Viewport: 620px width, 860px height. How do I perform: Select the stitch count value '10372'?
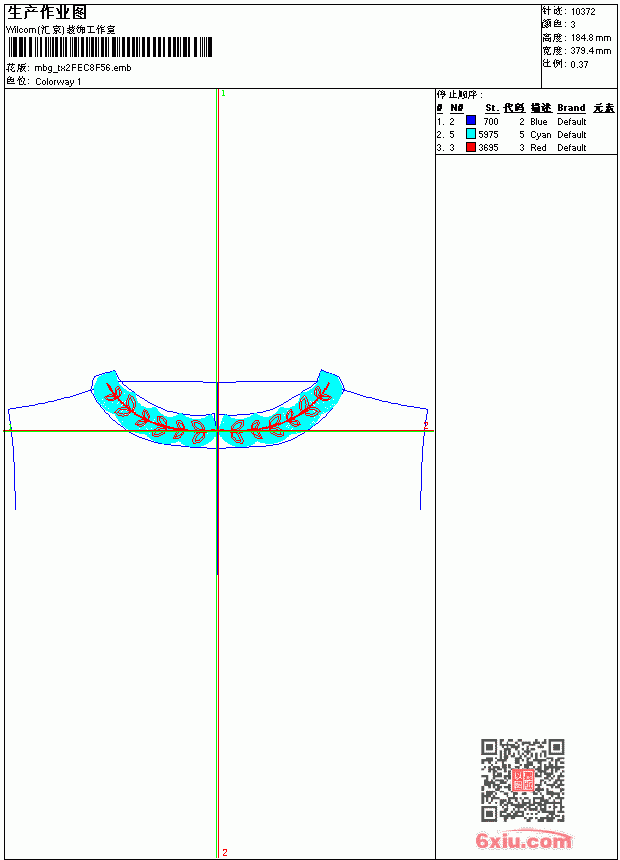[x=583, y=12]
